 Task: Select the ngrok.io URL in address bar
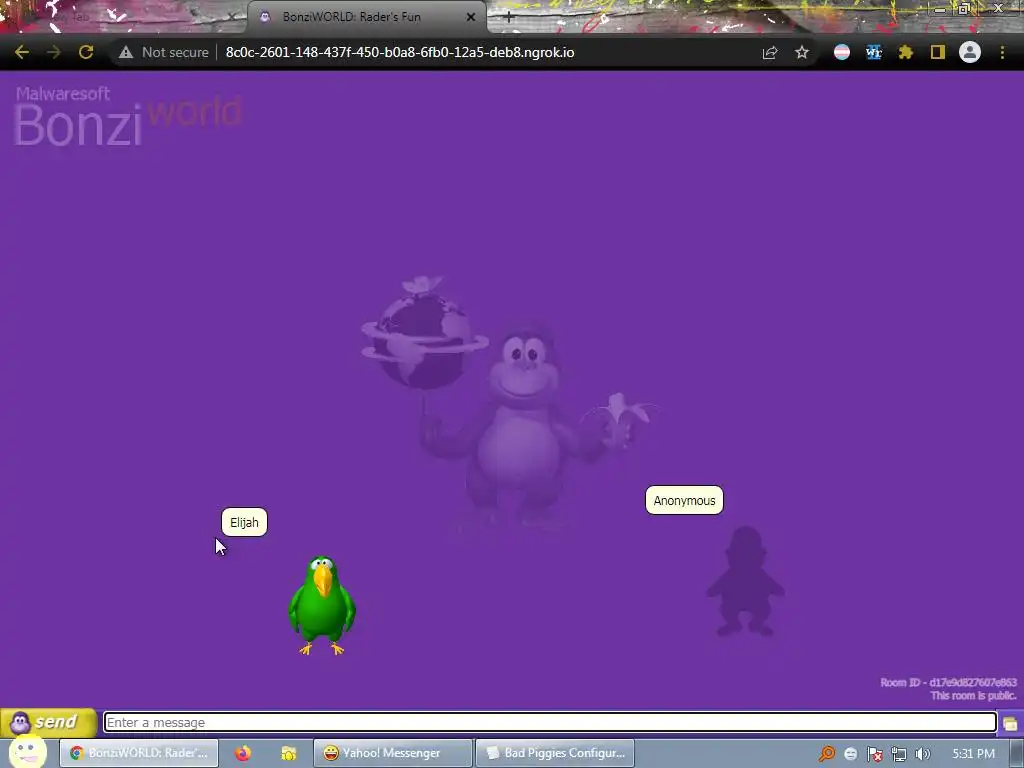pyautogui.click(x=400, y=52)
